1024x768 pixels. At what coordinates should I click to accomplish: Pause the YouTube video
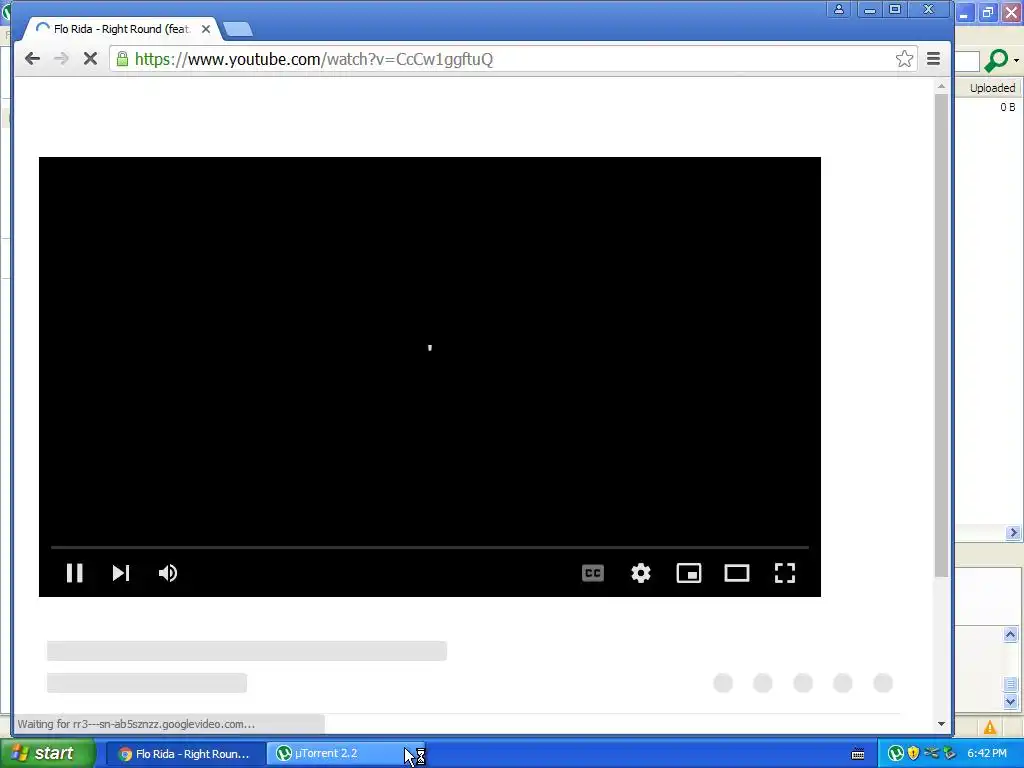coord(74,573)
